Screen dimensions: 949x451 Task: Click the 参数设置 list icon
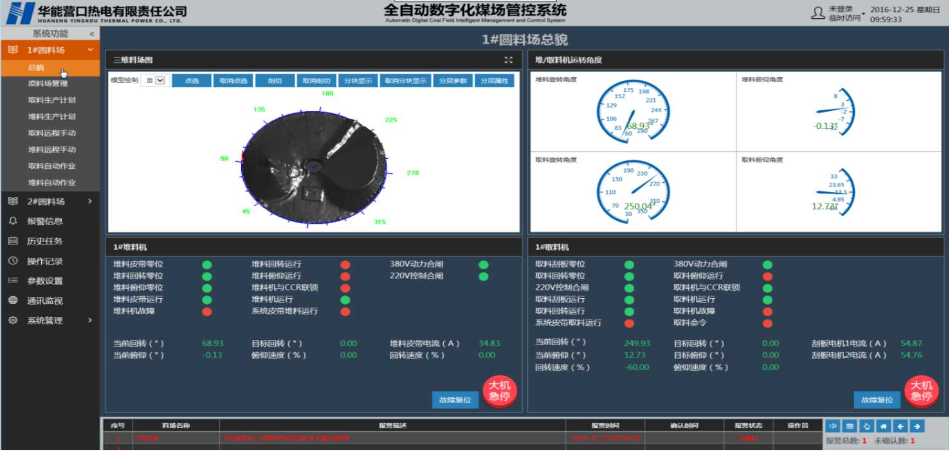[x=12, y=281]
